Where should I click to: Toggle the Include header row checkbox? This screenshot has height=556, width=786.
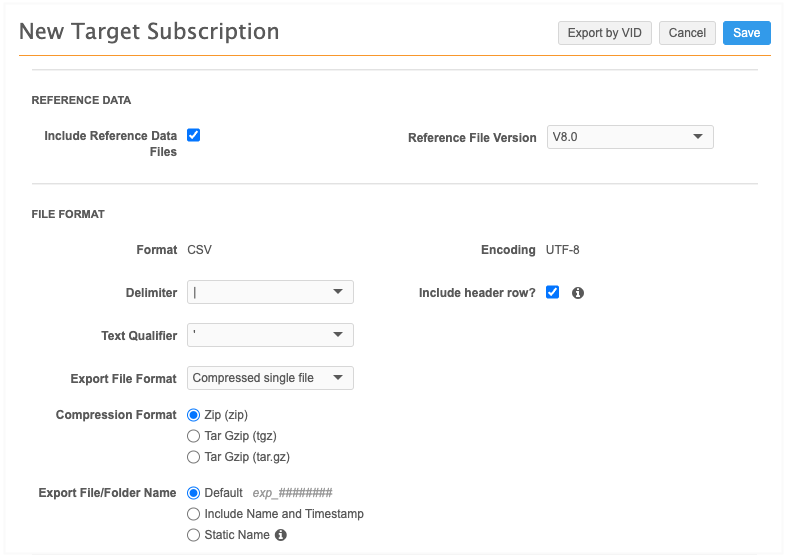pyautogui.click(x=552, y=293)
